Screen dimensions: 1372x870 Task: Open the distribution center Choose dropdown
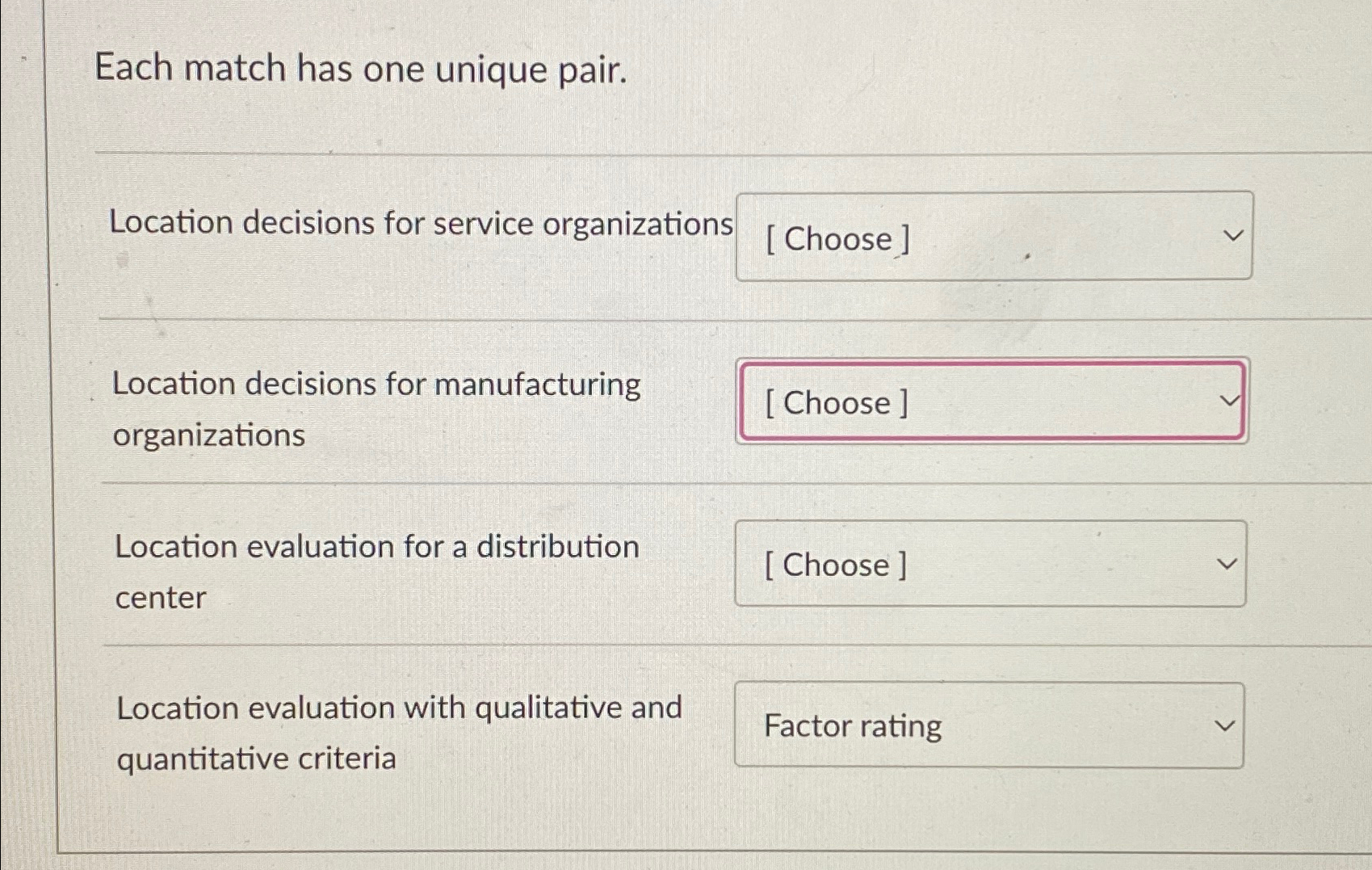989,564
